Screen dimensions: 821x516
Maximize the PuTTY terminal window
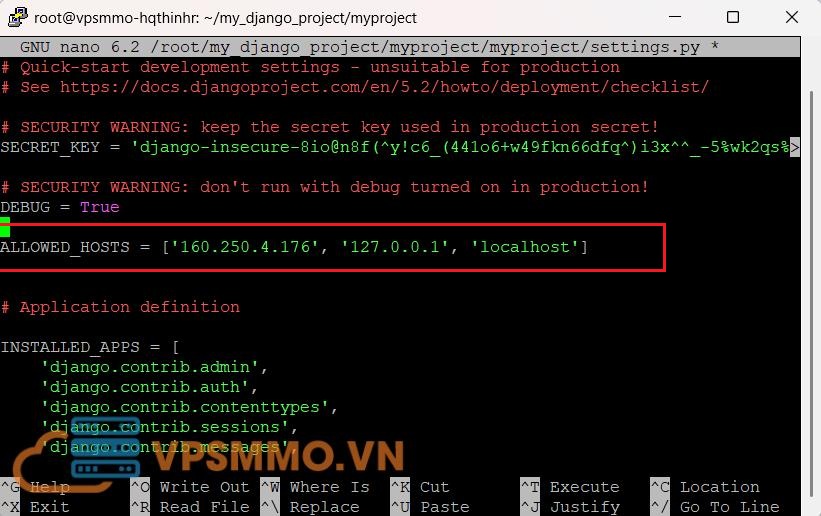733,17
